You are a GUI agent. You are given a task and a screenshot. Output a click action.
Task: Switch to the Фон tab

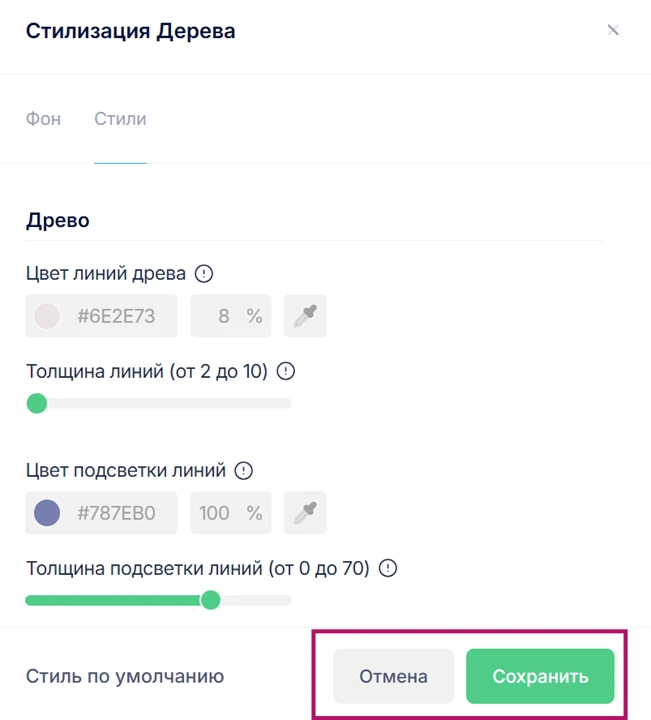(43, 119)
